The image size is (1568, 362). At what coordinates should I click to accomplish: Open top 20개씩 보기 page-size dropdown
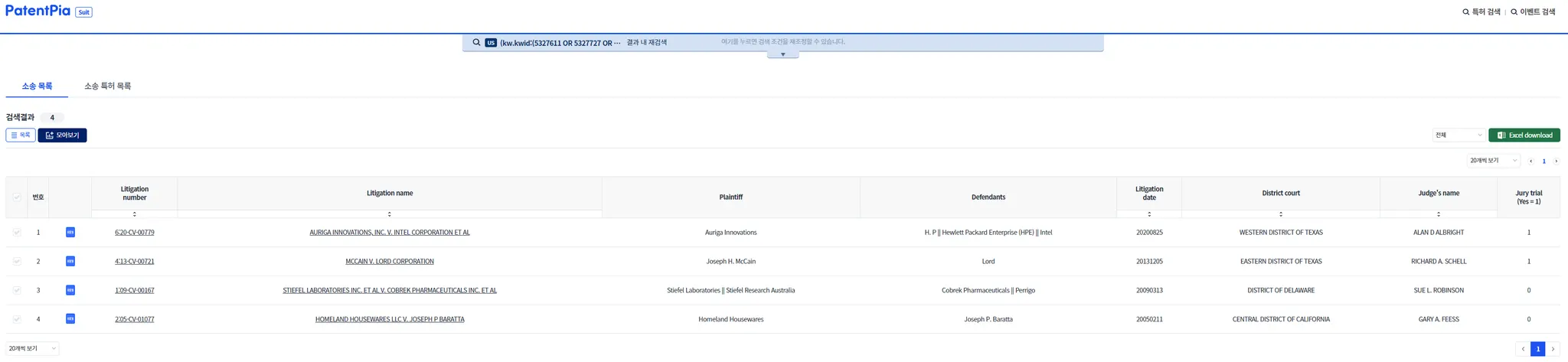click(x=1493, y=161)
